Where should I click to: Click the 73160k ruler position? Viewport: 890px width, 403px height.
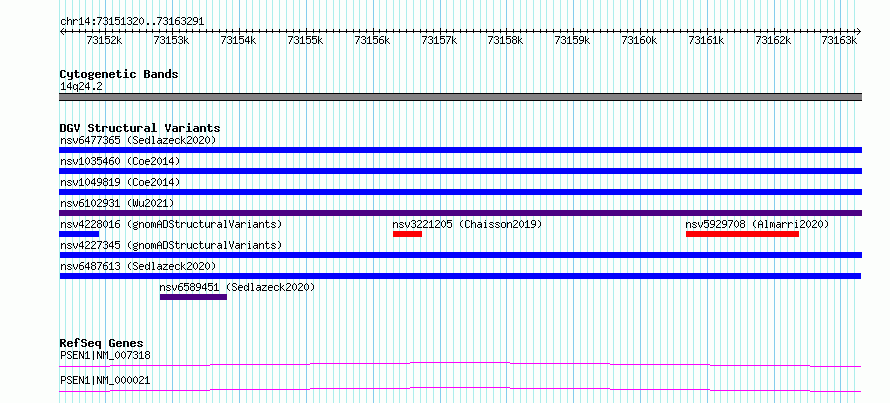639,40
